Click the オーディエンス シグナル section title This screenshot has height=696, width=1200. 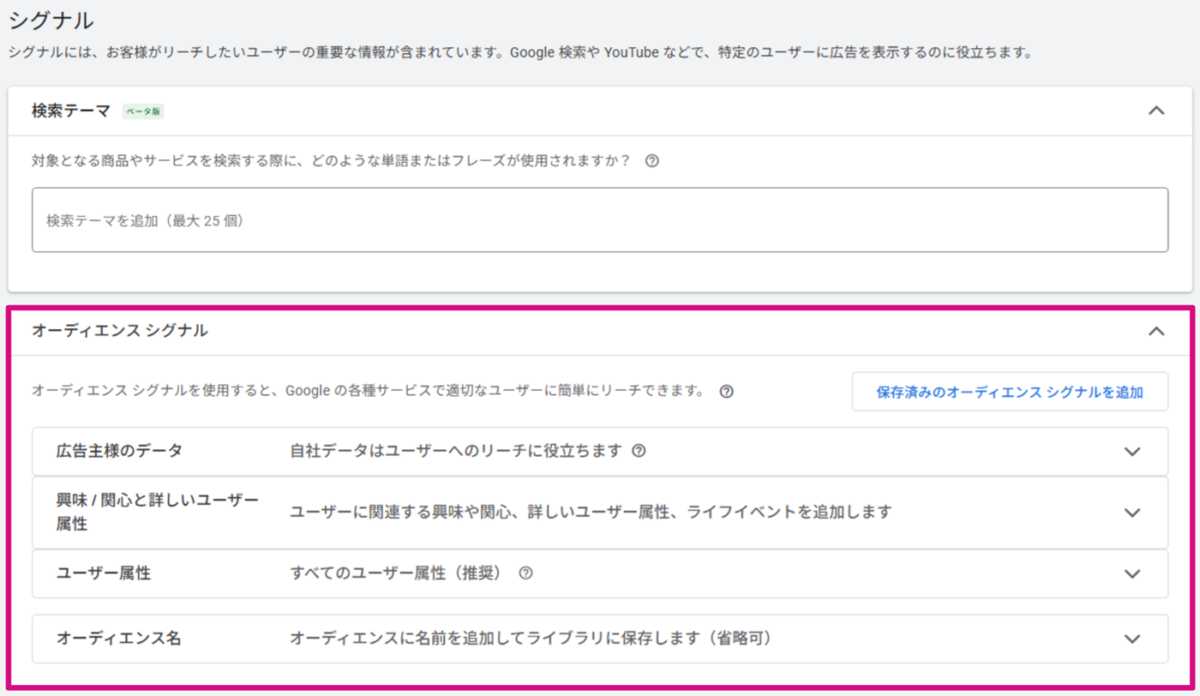pyautogui.click(x=120, y=331)
